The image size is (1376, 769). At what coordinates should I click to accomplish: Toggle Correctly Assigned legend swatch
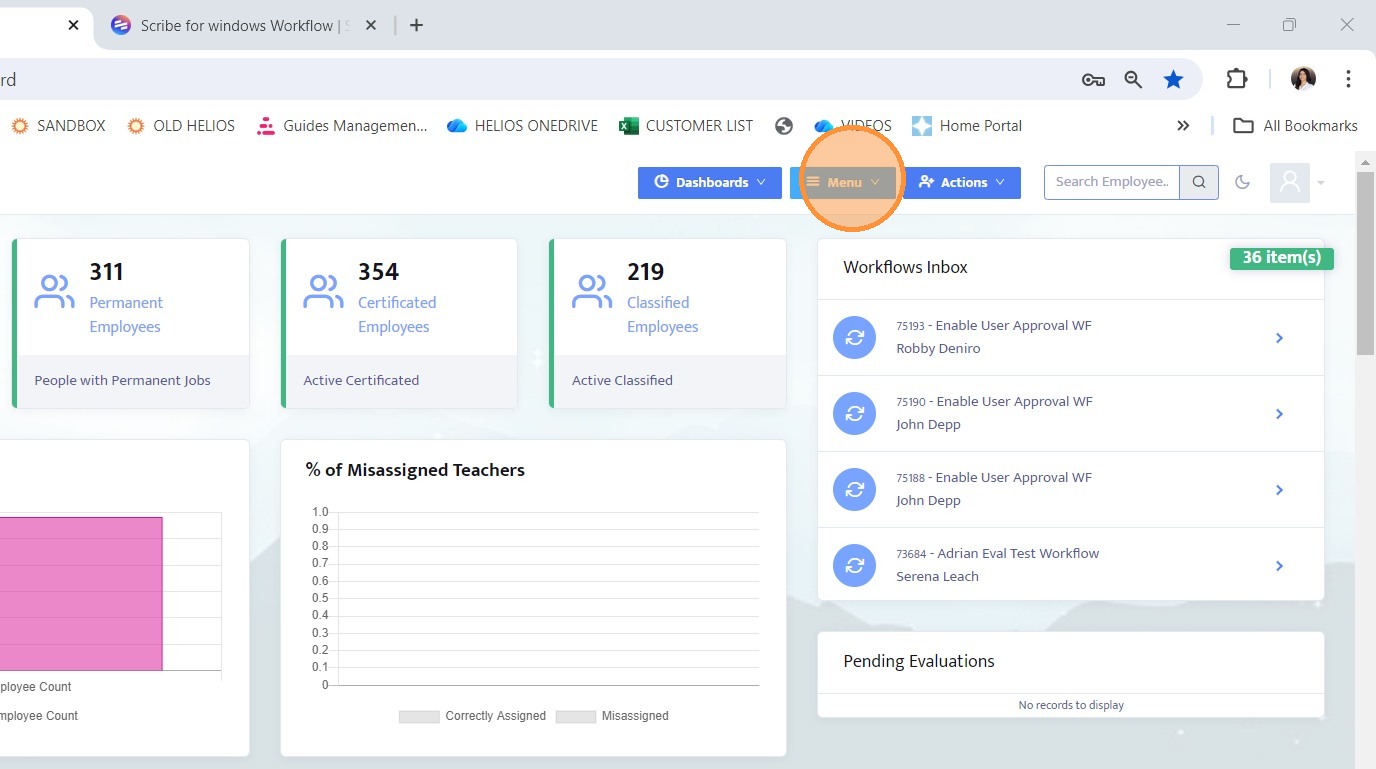click(x=419, y=716)
